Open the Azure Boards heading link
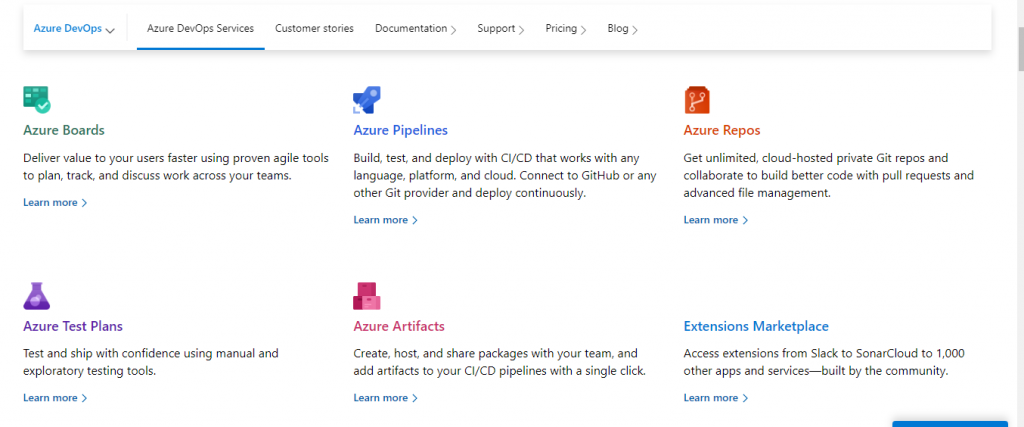1024x427 pixels. (64, 130)
